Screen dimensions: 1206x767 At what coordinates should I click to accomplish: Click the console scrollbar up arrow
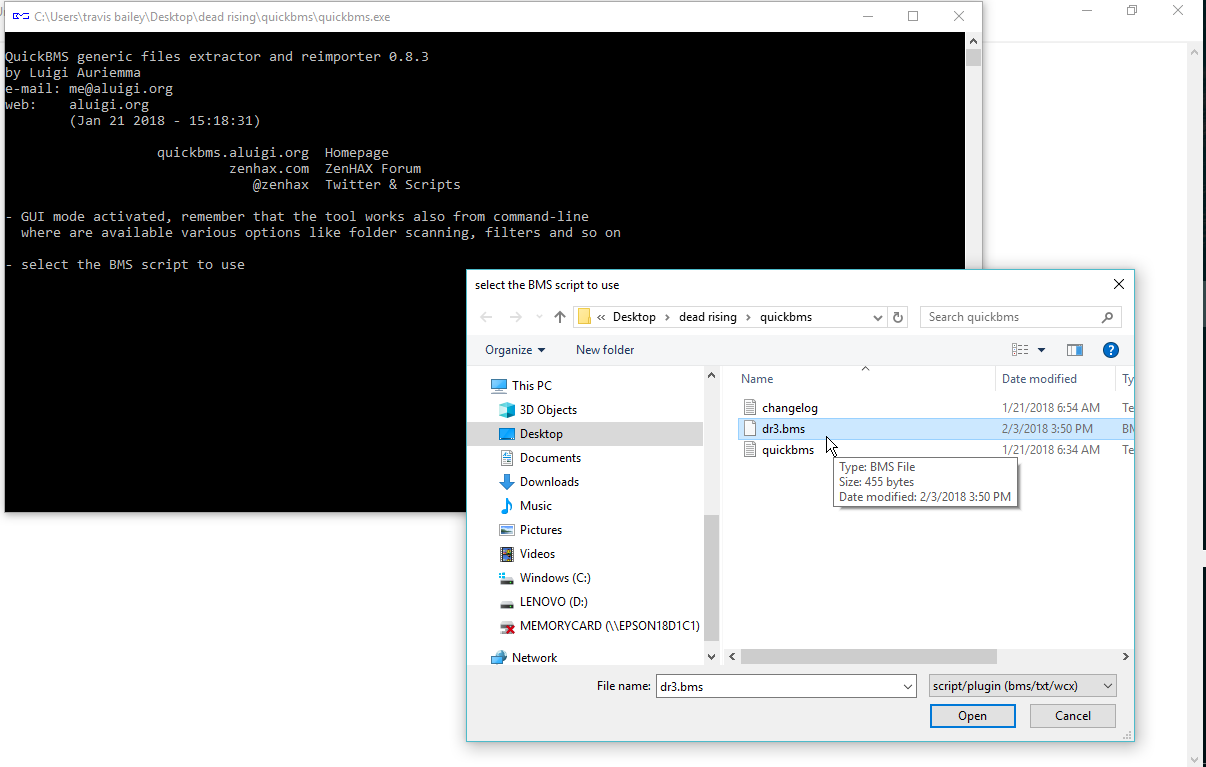tap(973, 40)
